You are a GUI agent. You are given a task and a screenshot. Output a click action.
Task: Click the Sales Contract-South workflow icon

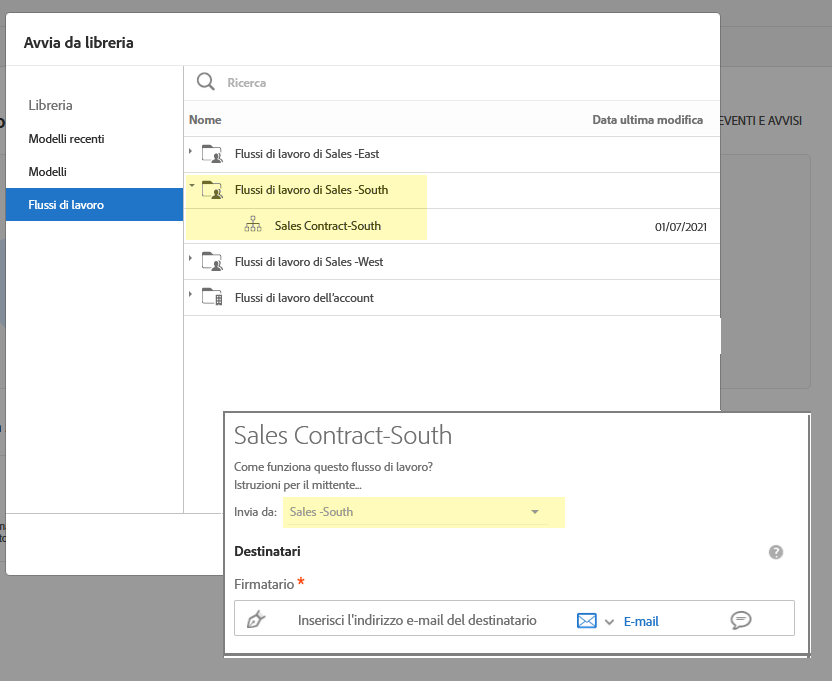[253, 226]
